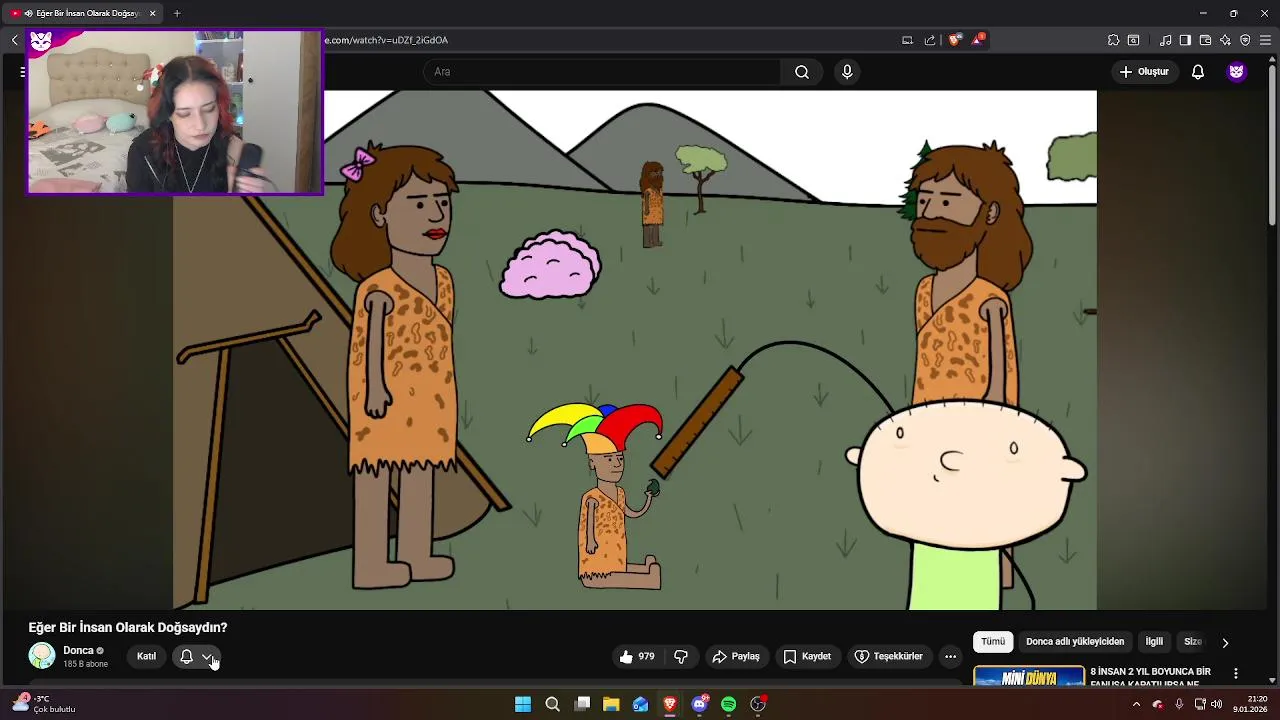
Task: Open Leo AI sparkle icon
Action: tap(1225, 40)
